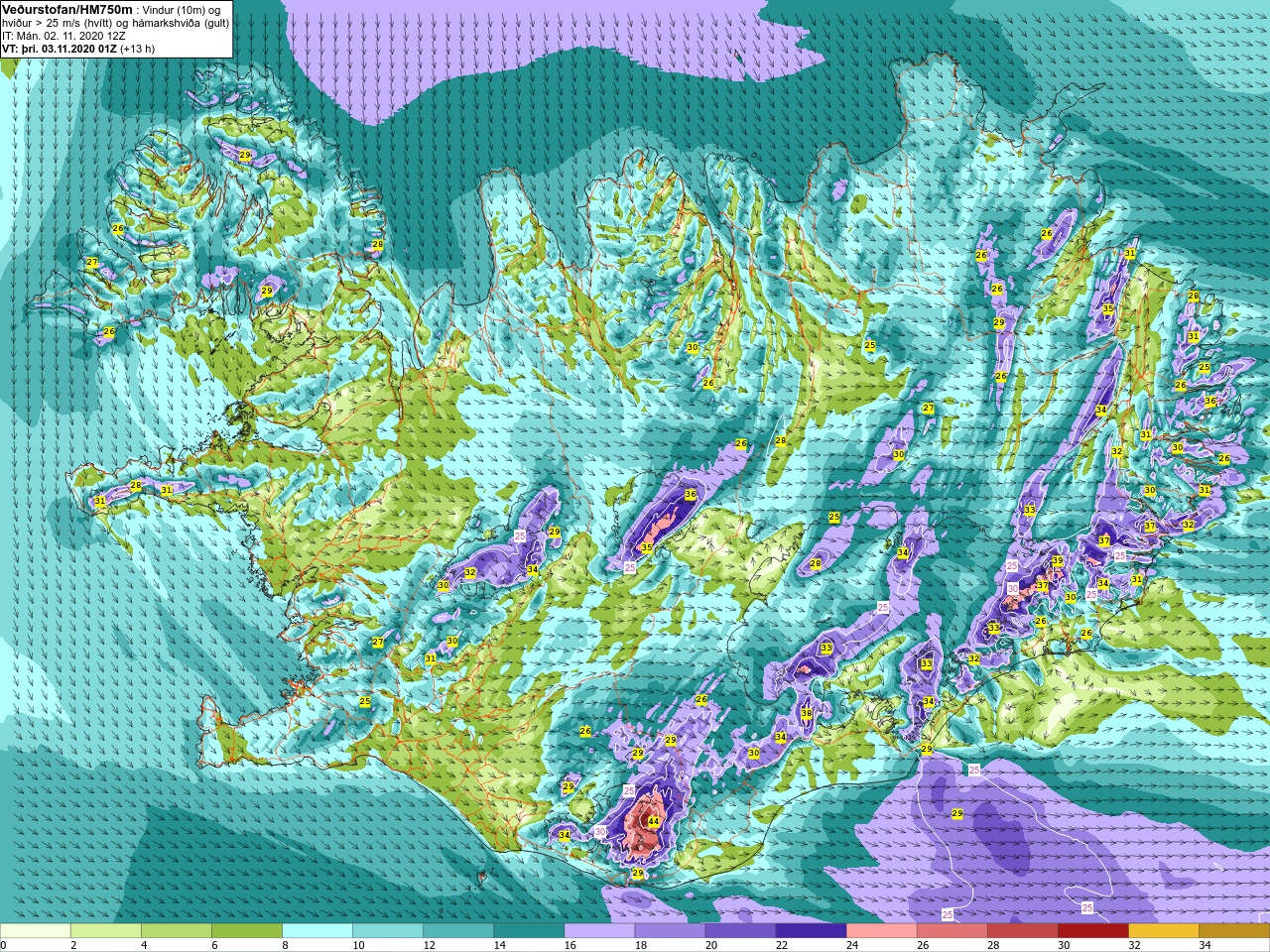
Task: Click the 20–22 m/s violet legend swatch
Action: 740,931
